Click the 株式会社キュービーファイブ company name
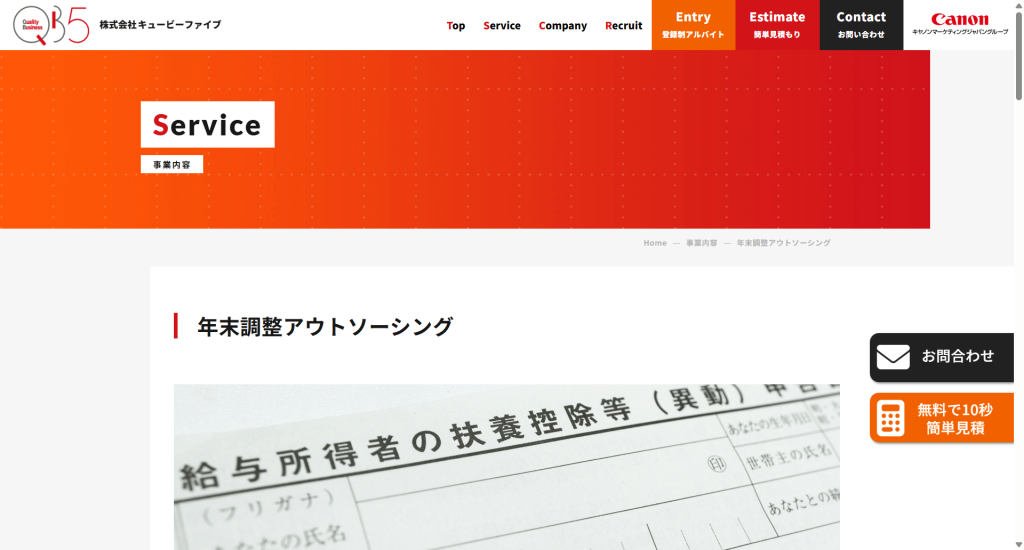 click(160, 25)
